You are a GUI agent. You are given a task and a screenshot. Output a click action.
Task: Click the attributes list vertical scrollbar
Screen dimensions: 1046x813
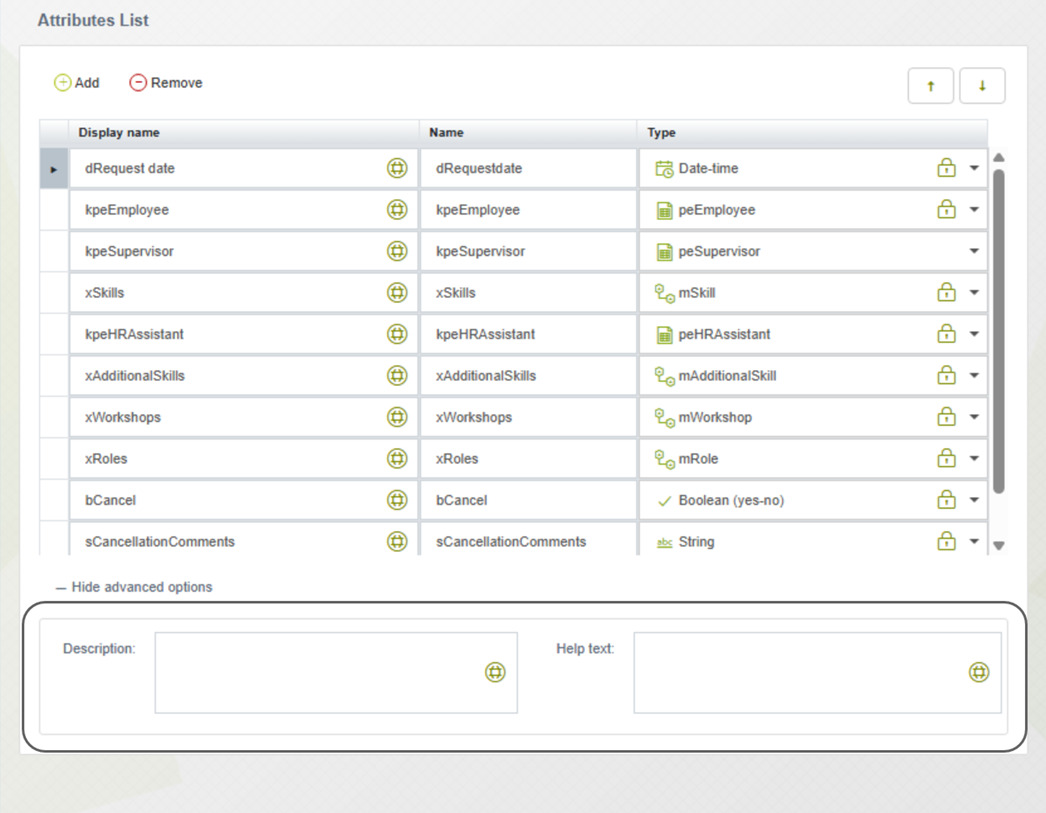[x=998, y=330]
